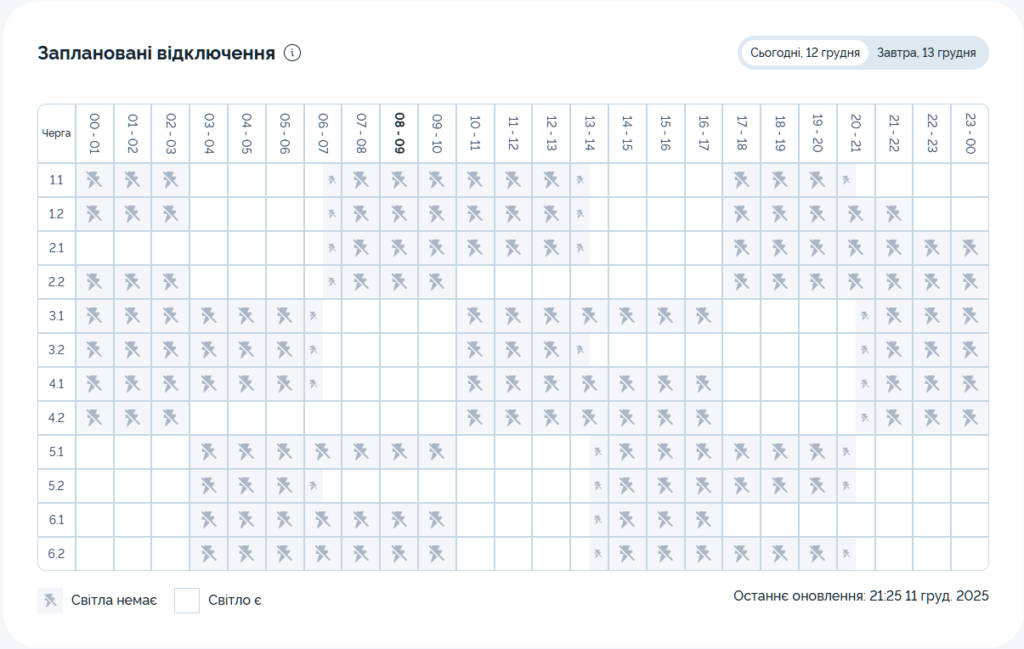Click empty cell for queue 5.1 at 00-01

coord(94,452)
